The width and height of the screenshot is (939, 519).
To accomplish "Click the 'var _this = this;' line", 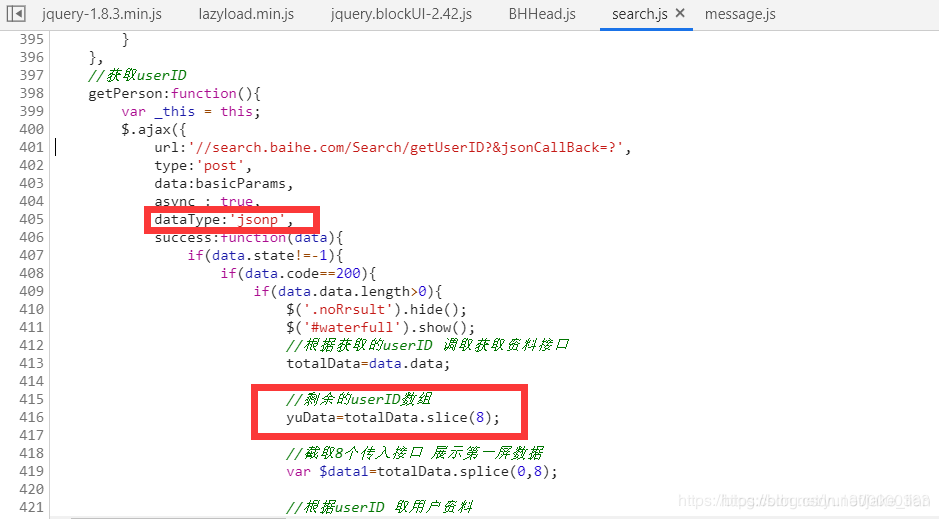I will click(x=190, y=111).
